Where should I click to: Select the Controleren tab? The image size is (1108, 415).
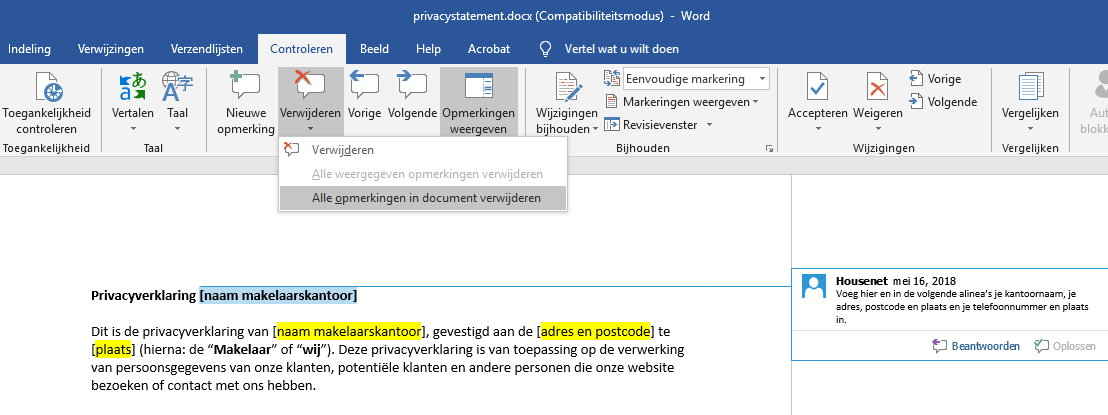tap(302, 49)
